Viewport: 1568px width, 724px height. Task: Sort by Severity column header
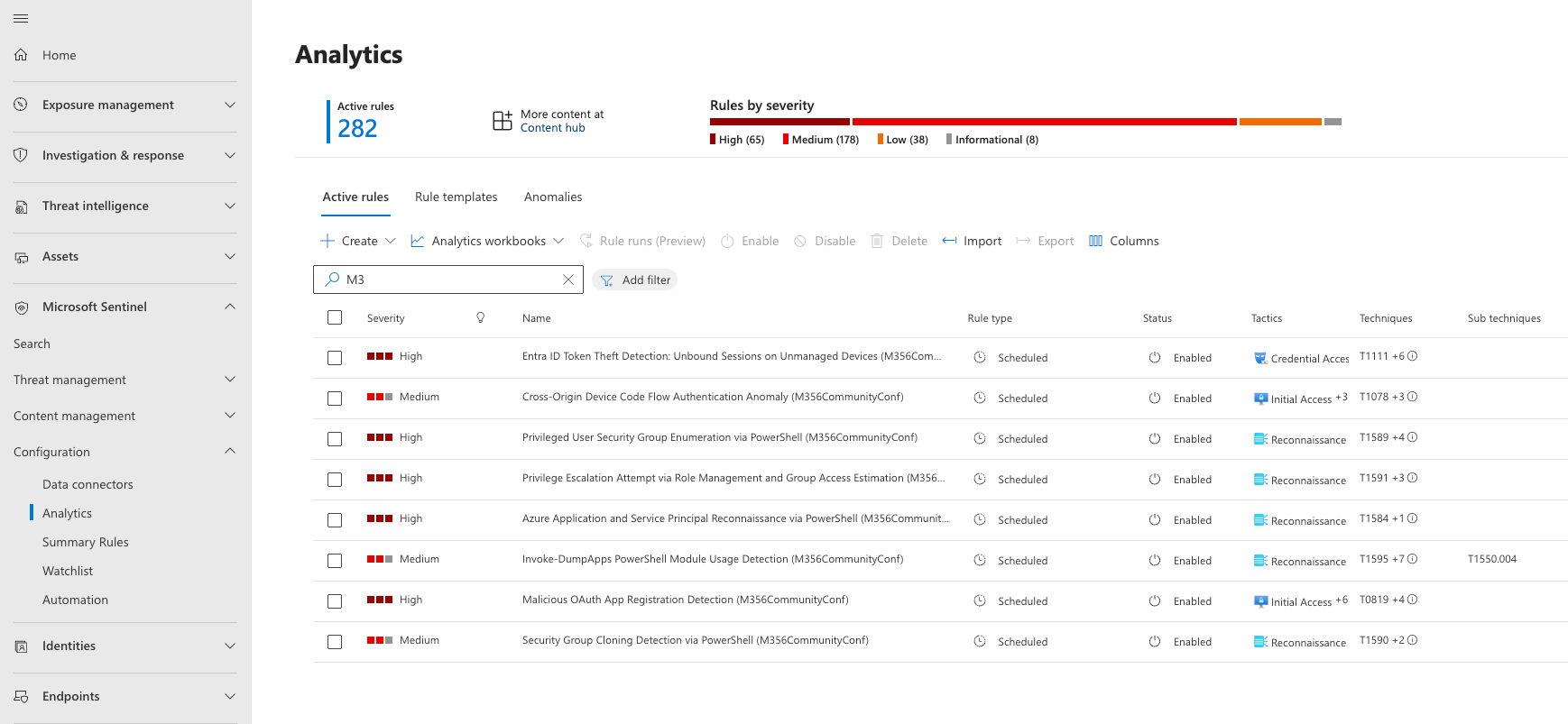coord(385,318)
